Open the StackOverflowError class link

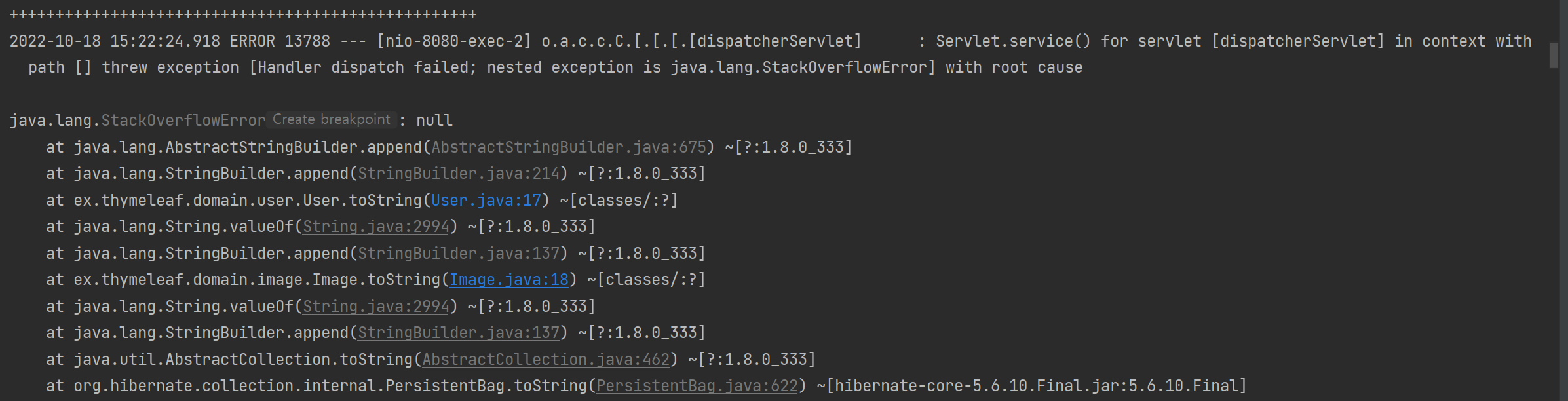pyautogui.click(x=183, y=121)
